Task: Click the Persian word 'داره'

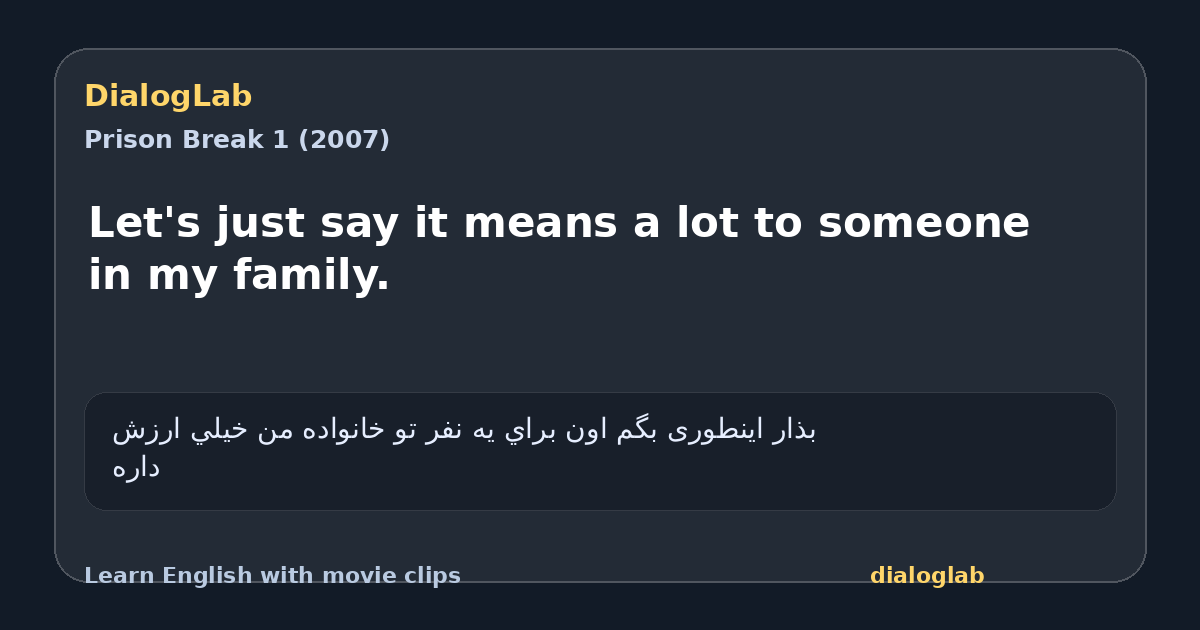Action: 136,468
